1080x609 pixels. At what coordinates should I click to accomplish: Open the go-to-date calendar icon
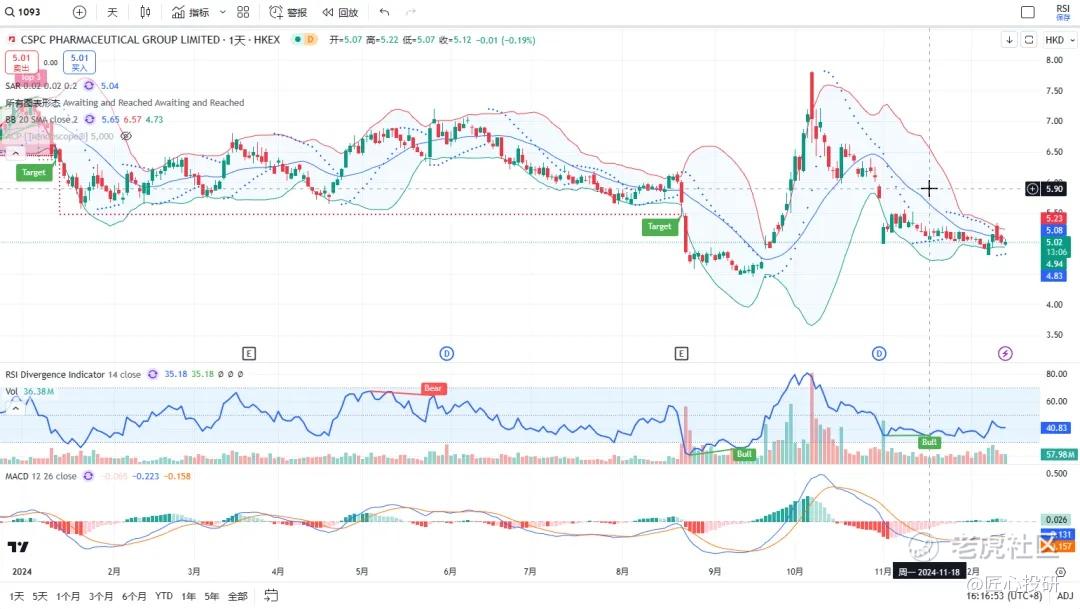tap(271, 596)
